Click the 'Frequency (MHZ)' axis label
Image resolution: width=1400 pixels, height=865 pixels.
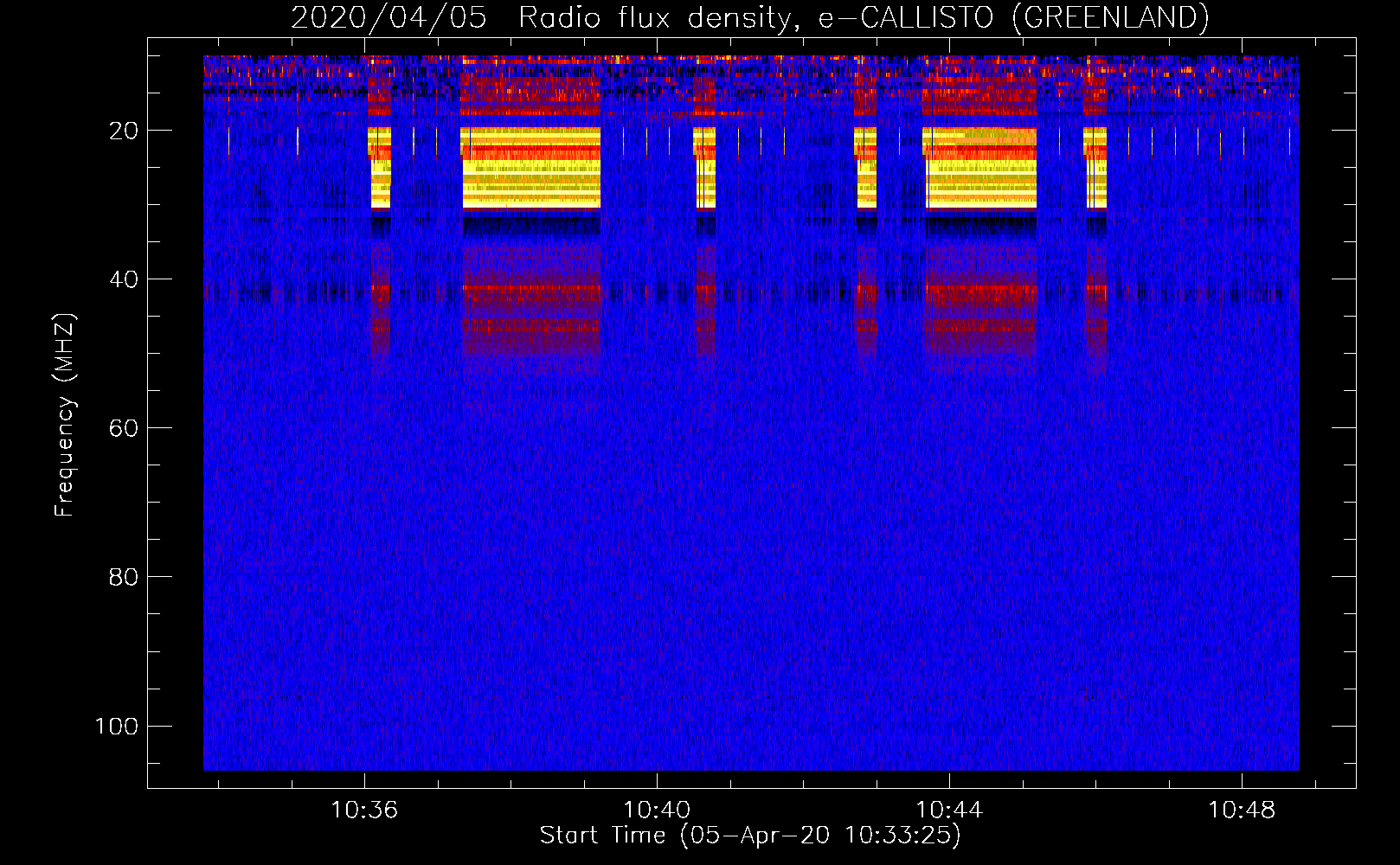65,414
